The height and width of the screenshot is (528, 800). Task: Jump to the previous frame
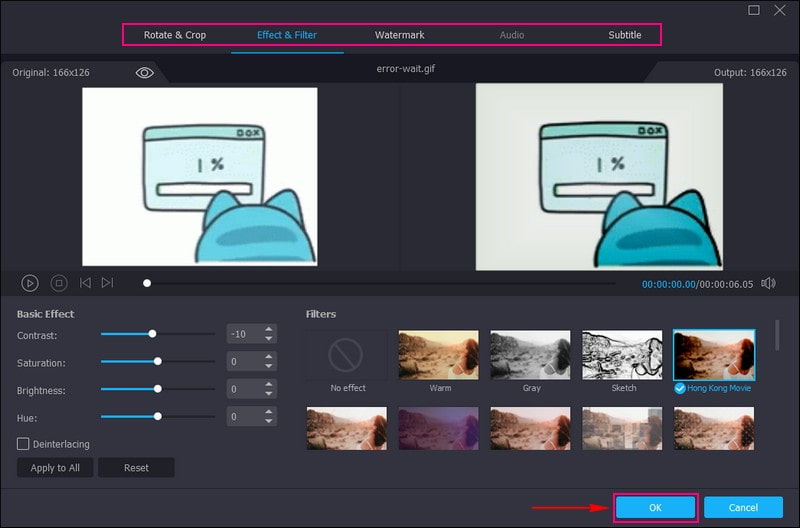point(85,283)
